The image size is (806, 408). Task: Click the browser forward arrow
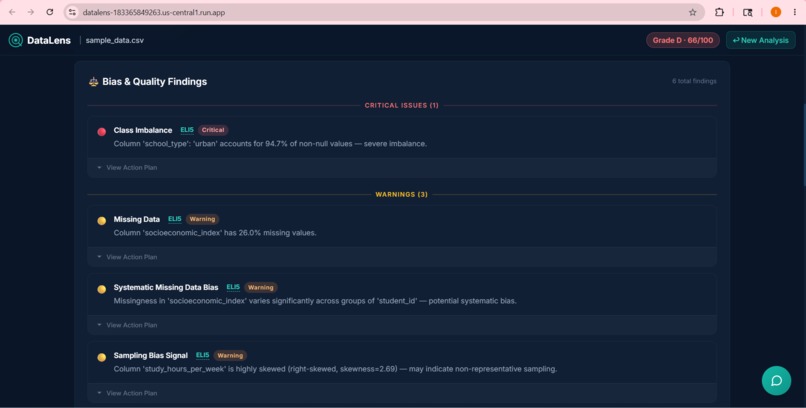(31, 12)
